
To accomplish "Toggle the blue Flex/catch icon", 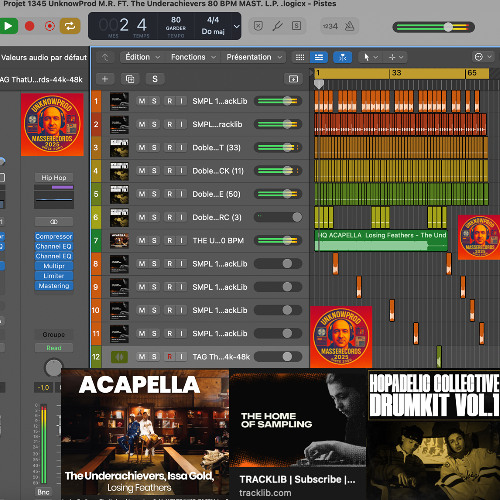I will [x=342, y=57].
